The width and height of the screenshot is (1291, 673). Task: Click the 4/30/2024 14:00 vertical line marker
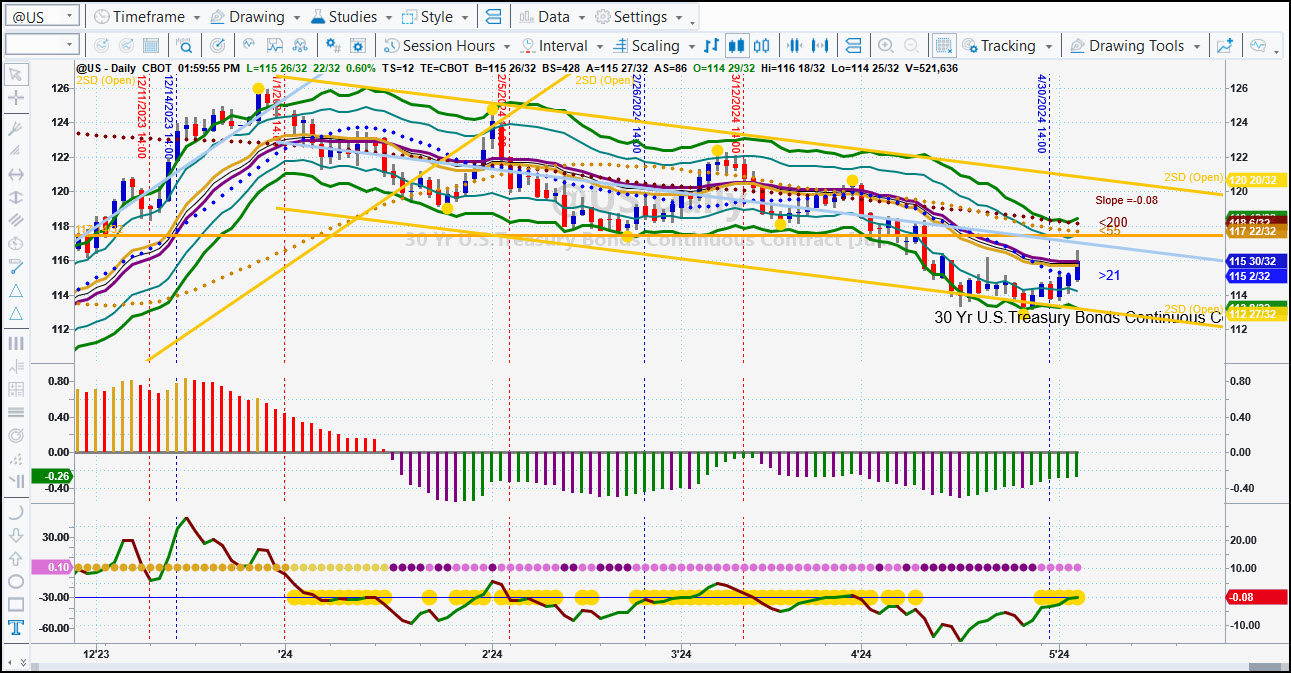pos(1041,113)
